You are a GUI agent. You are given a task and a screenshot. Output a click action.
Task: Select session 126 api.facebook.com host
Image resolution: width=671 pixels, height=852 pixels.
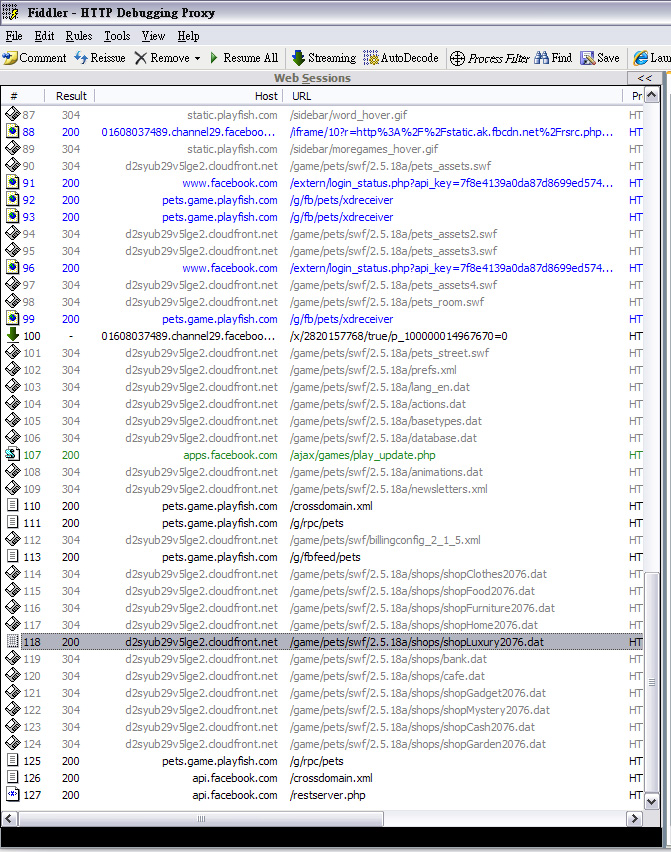pyautogui.click(x=235, y=778)
